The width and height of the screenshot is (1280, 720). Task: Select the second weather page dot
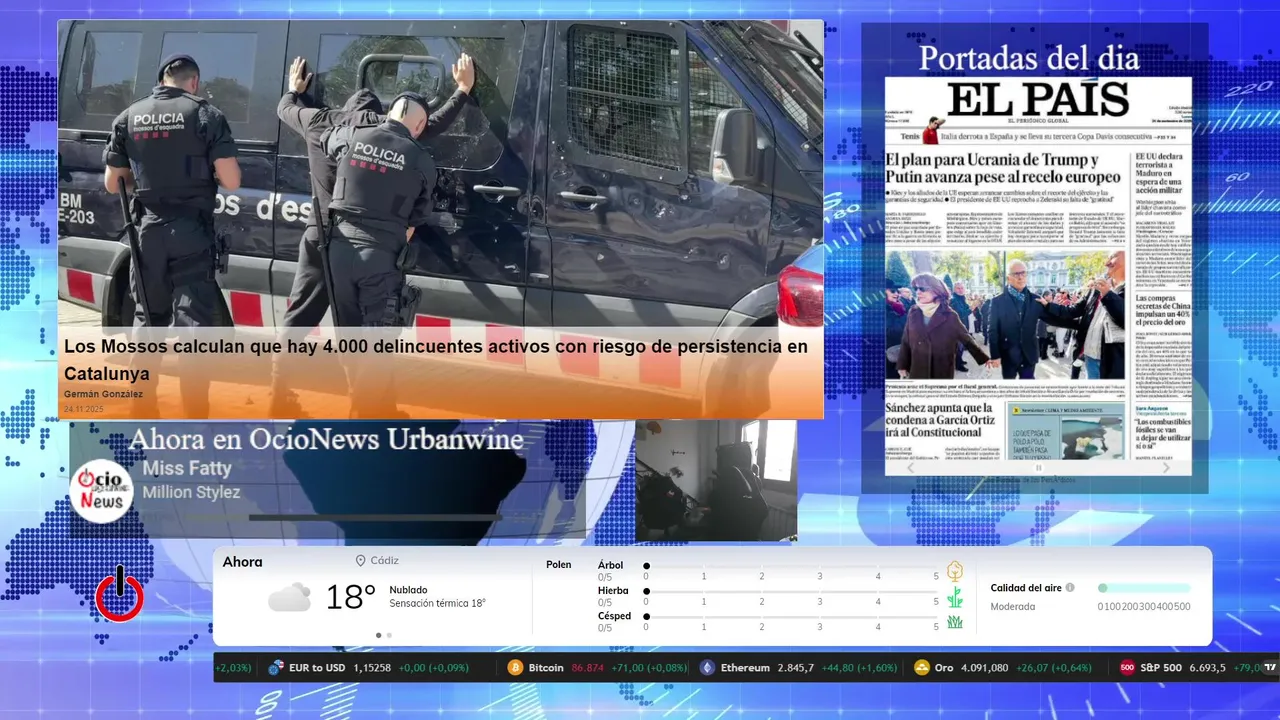pos(389,635)
